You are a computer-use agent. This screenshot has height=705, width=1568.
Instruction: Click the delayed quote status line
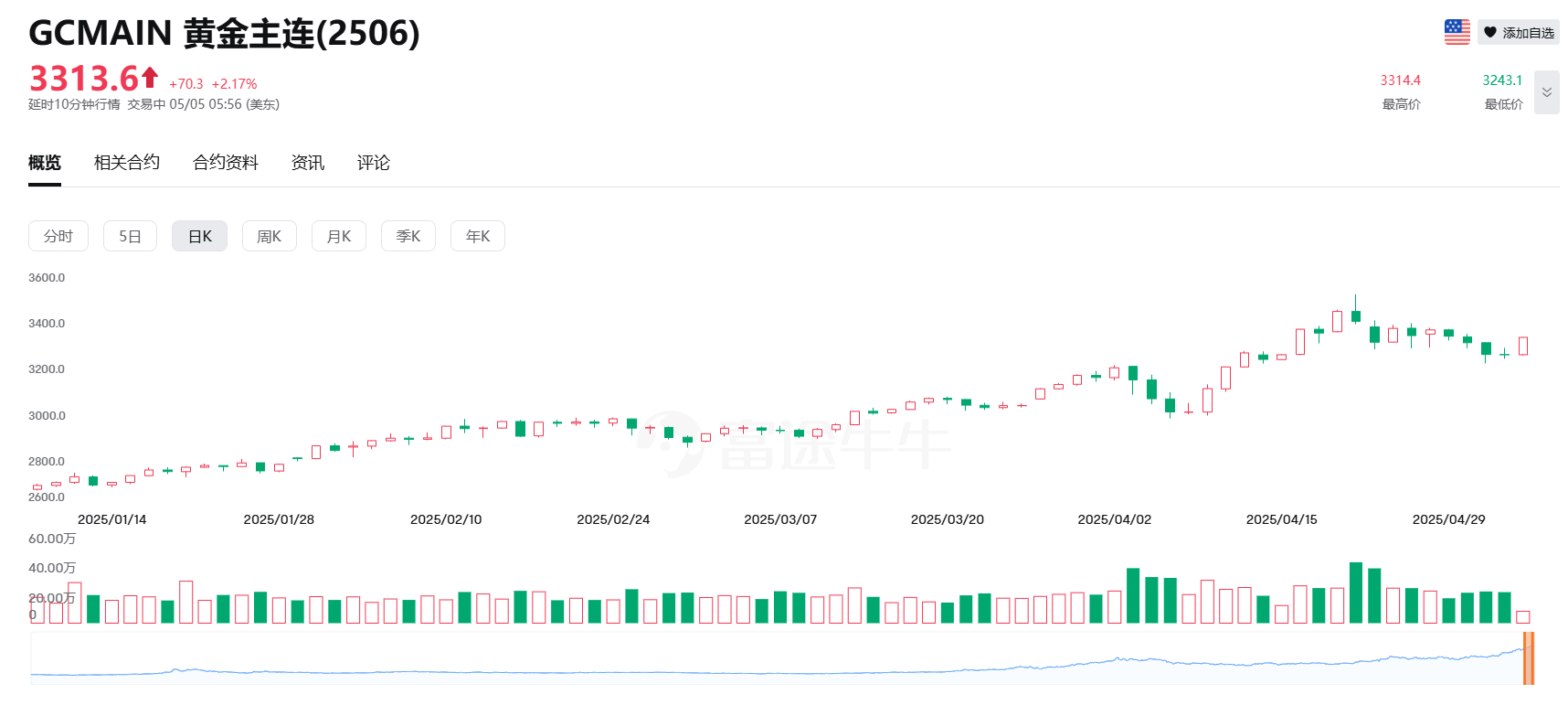[x=154, y=104]
